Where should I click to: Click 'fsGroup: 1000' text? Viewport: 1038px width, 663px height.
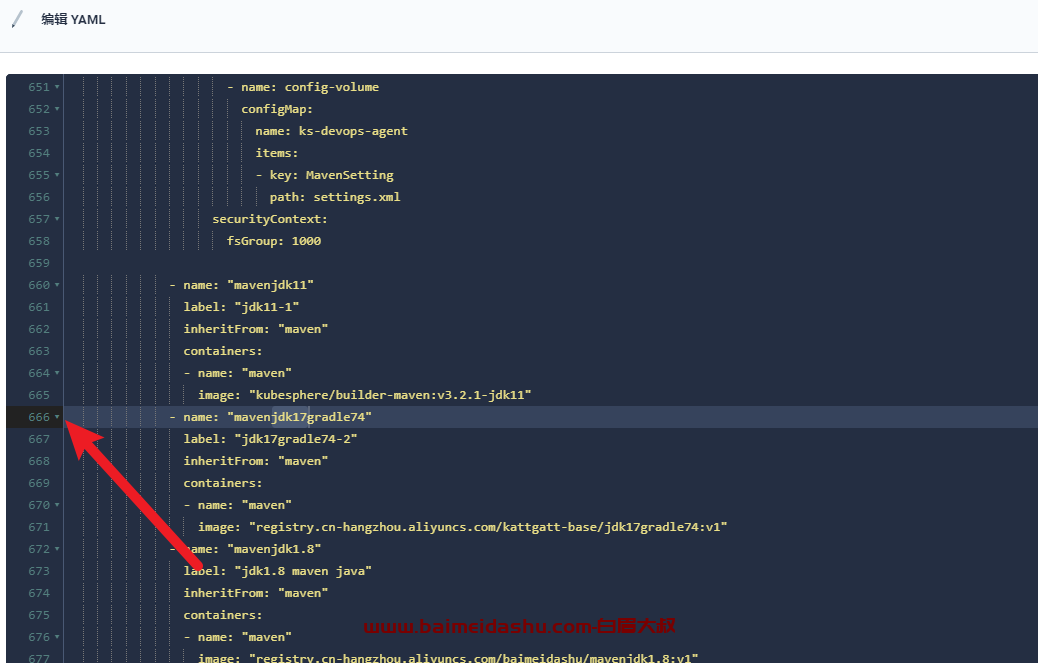pyautogui.click(x=273, y=241)
